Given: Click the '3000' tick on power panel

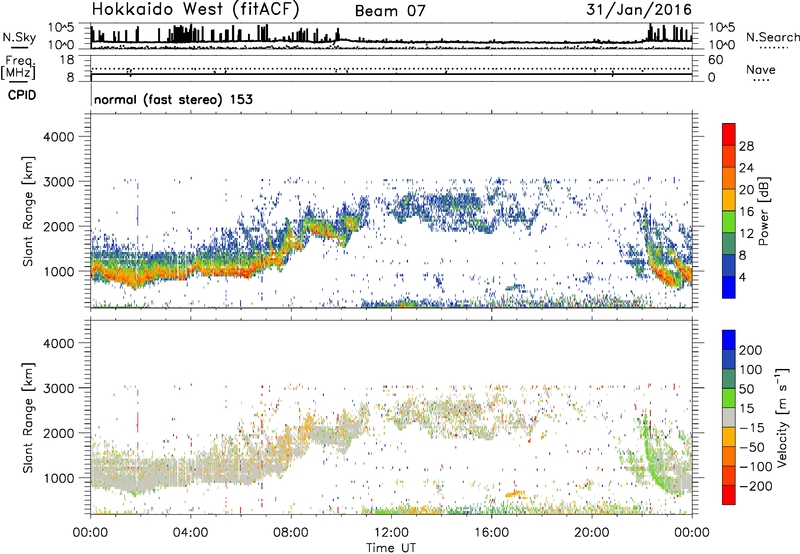Looking at the screenshot, I should (x=58, y=182).
